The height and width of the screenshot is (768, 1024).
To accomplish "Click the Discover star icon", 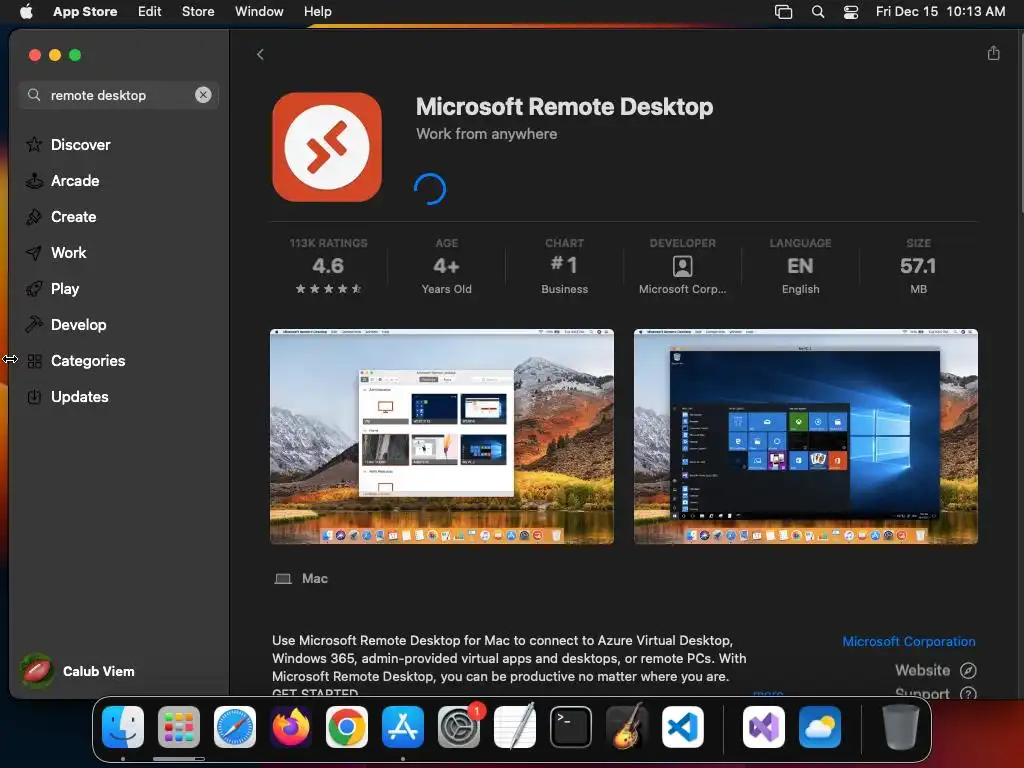I will [x=34, y=144].
